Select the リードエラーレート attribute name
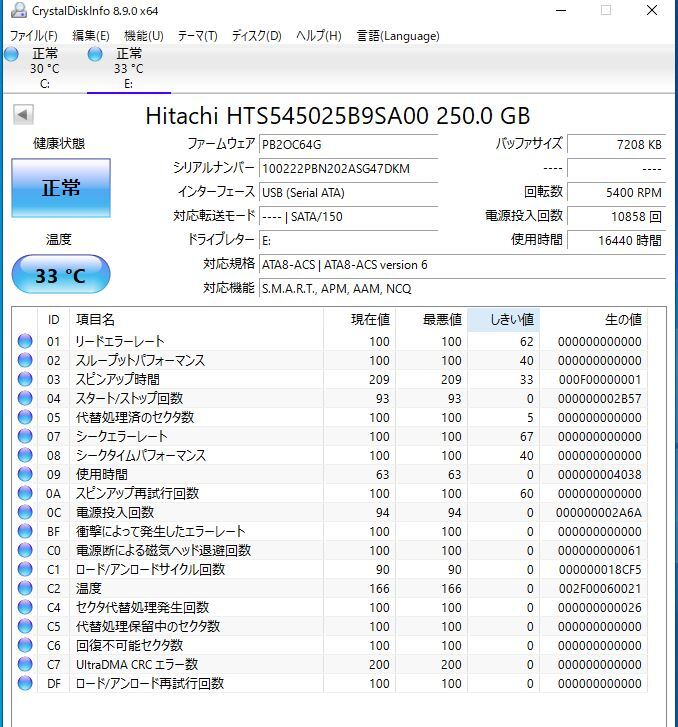 120,342
